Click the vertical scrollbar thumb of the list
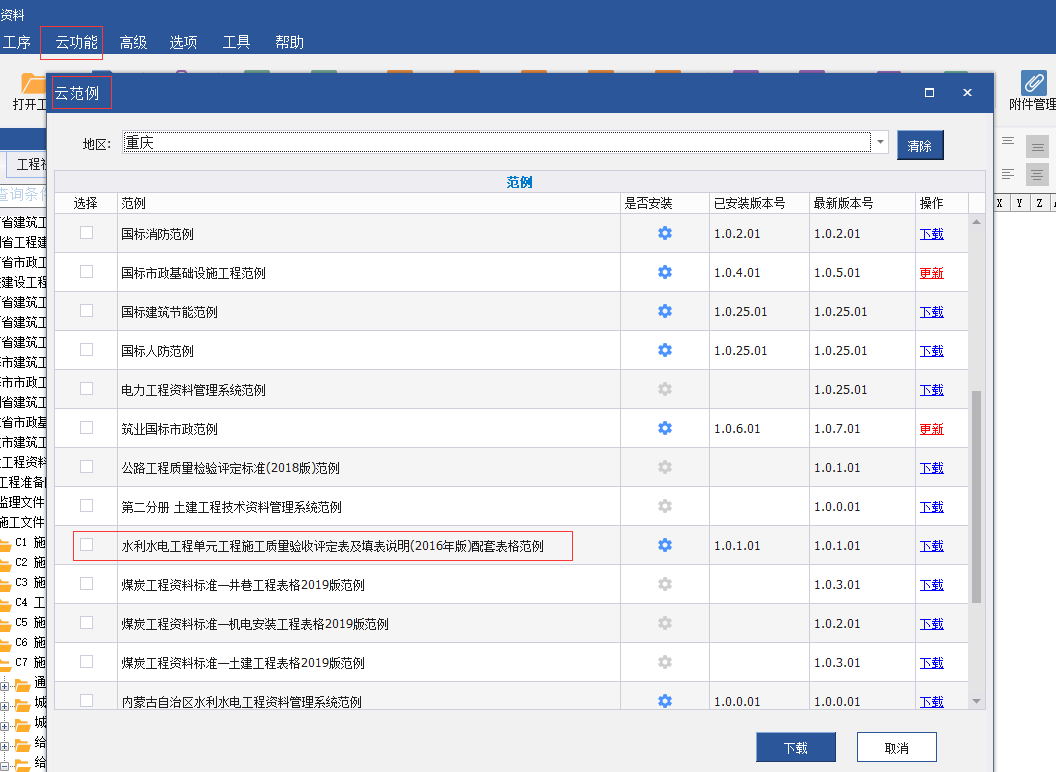 coord(977,496)
